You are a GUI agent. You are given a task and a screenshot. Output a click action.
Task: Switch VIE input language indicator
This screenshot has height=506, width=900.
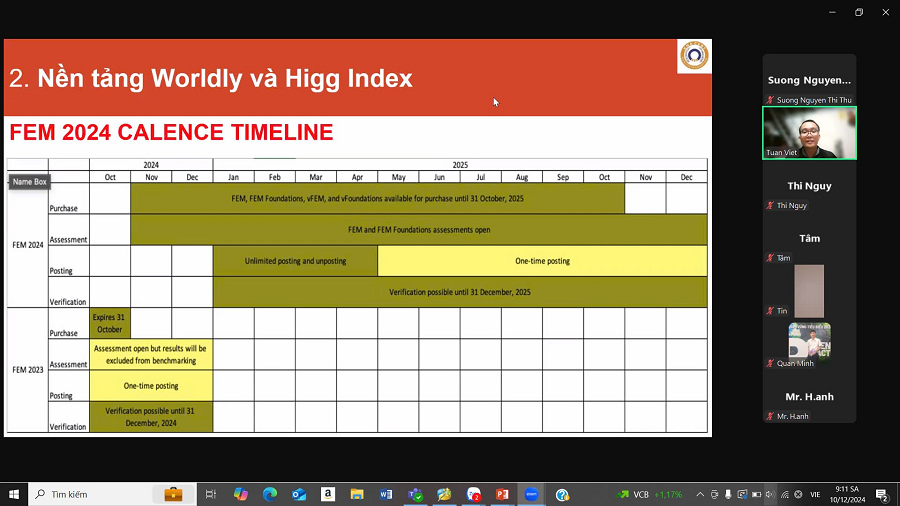coord(815,494)
